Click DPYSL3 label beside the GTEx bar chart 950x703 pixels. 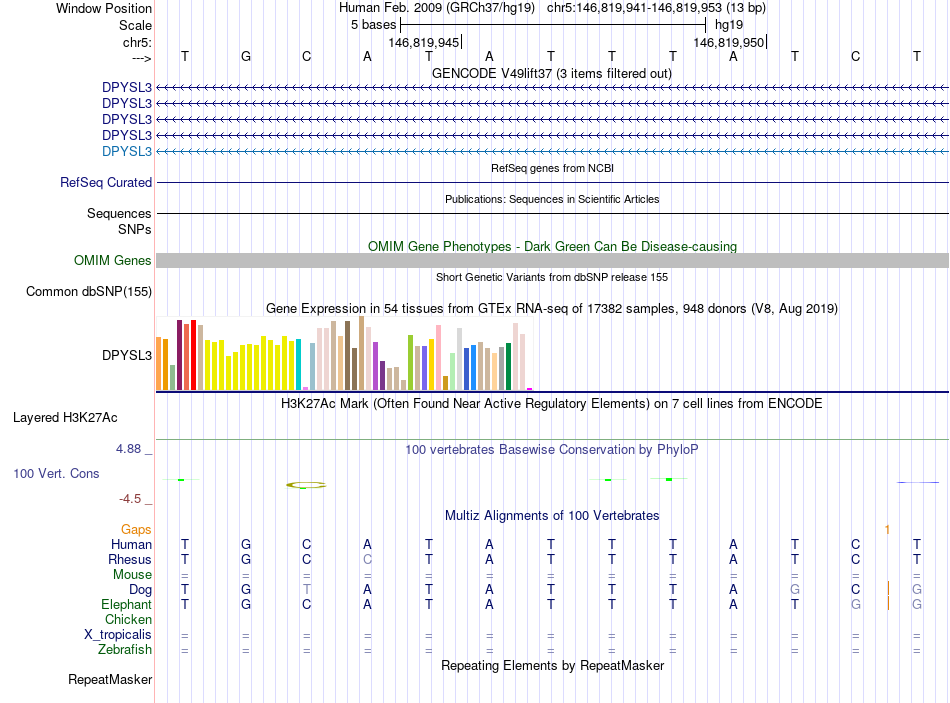(x=127, y=355)
